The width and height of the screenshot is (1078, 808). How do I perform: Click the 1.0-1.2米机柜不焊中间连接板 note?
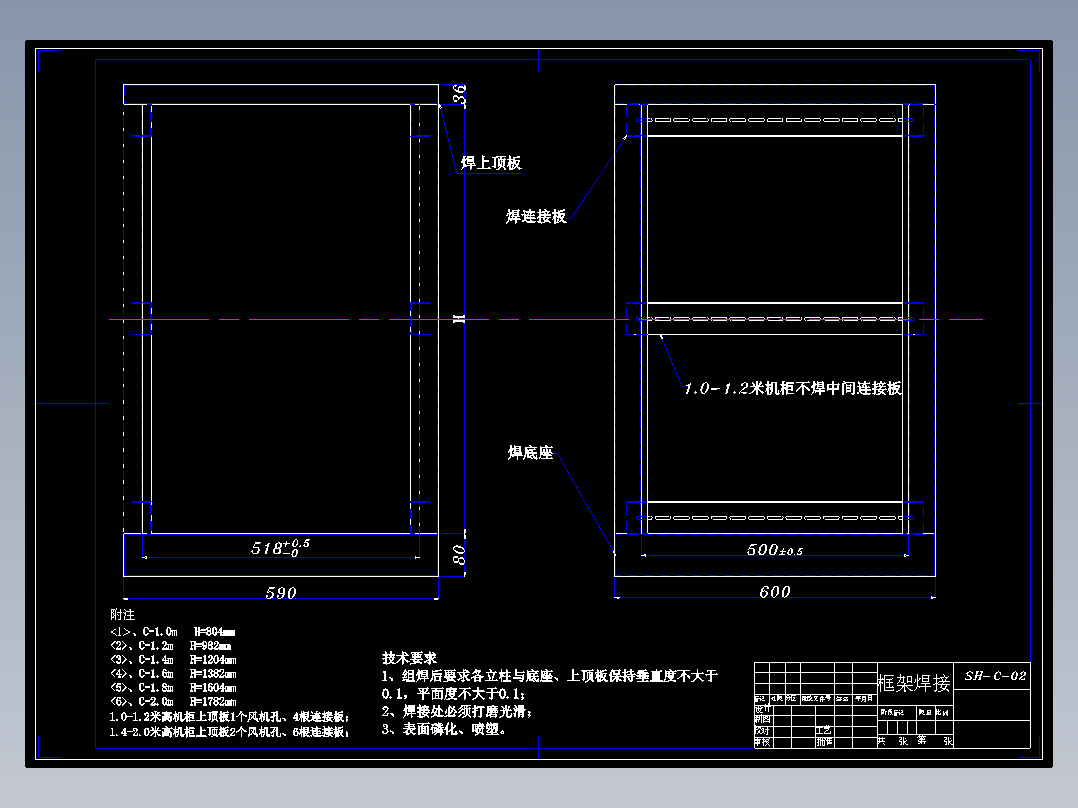click(x=795, y=386)
